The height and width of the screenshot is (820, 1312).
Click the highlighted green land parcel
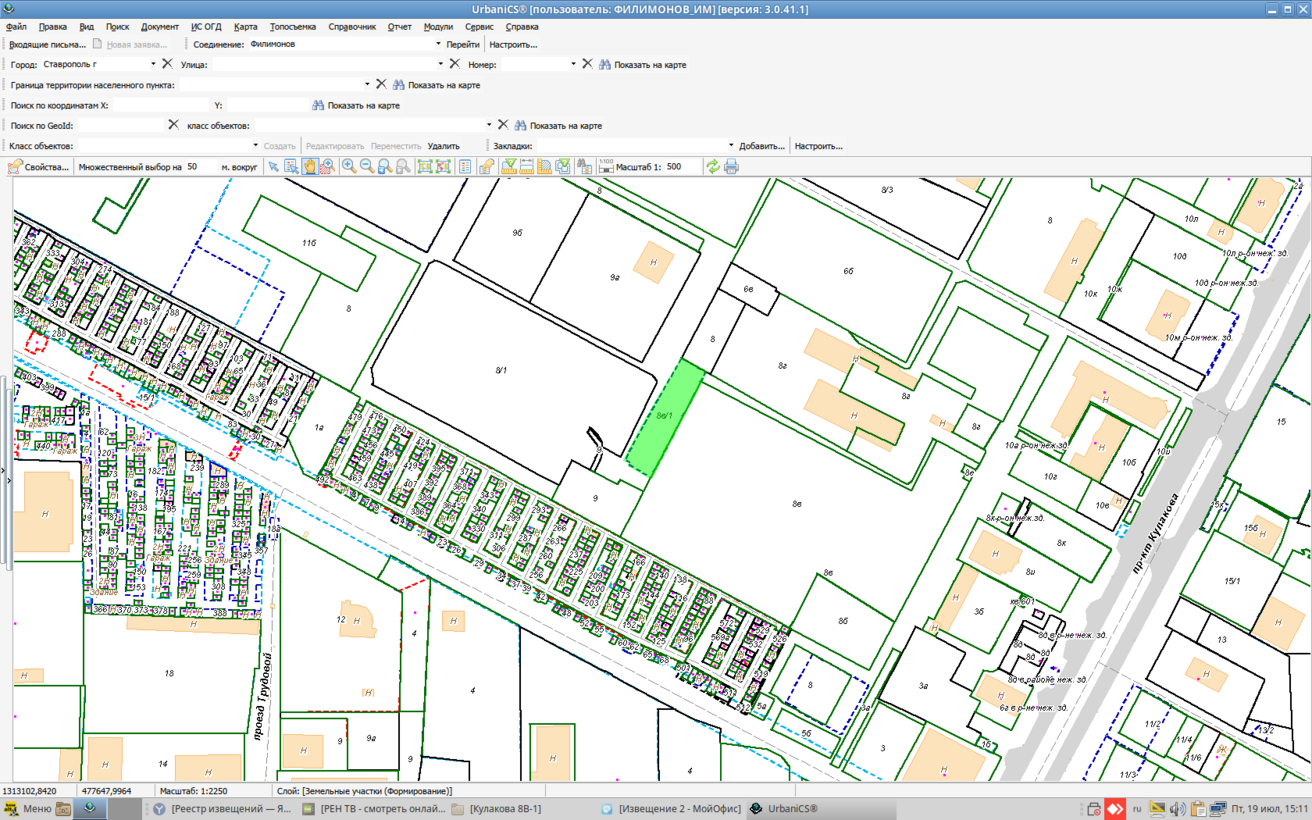click(665, 418)
